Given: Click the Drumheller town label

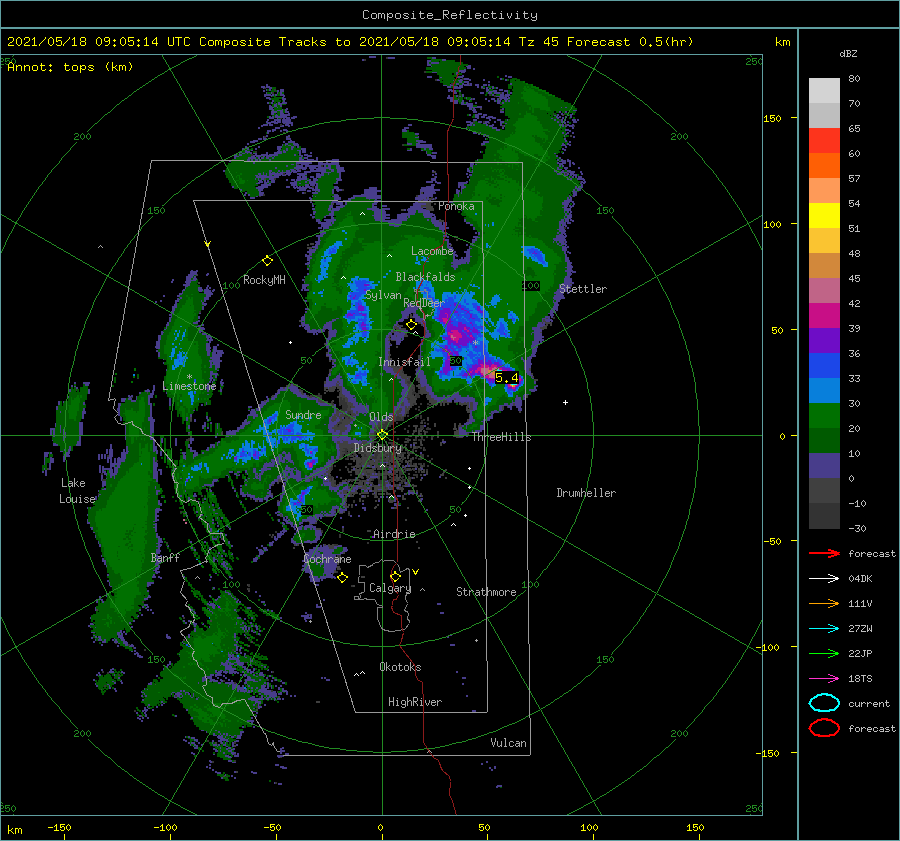Looking at the screenshot, I should coord(585,493).
